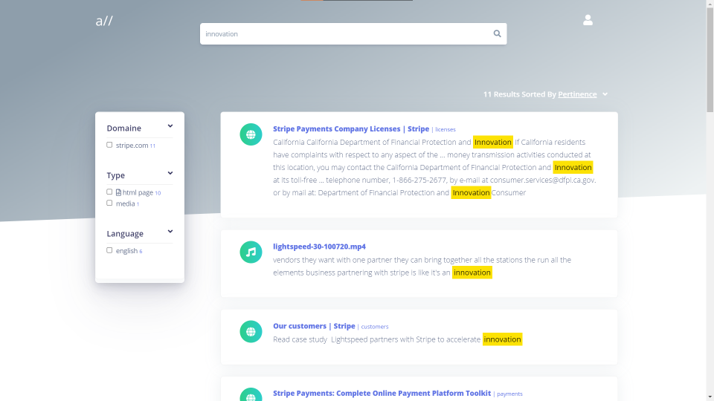
Task: Click the payments tag link
Action: [x=510, y=394]
